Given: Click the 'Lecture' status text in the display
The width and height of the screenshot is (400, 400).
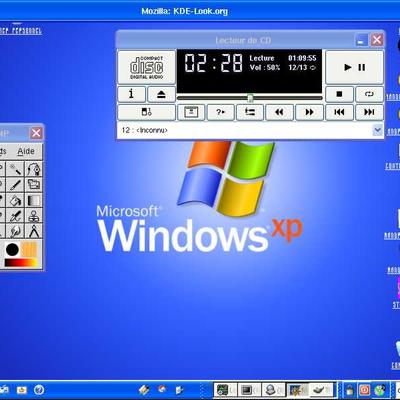Looking at the screenshot, I should [x=262, y=58].
